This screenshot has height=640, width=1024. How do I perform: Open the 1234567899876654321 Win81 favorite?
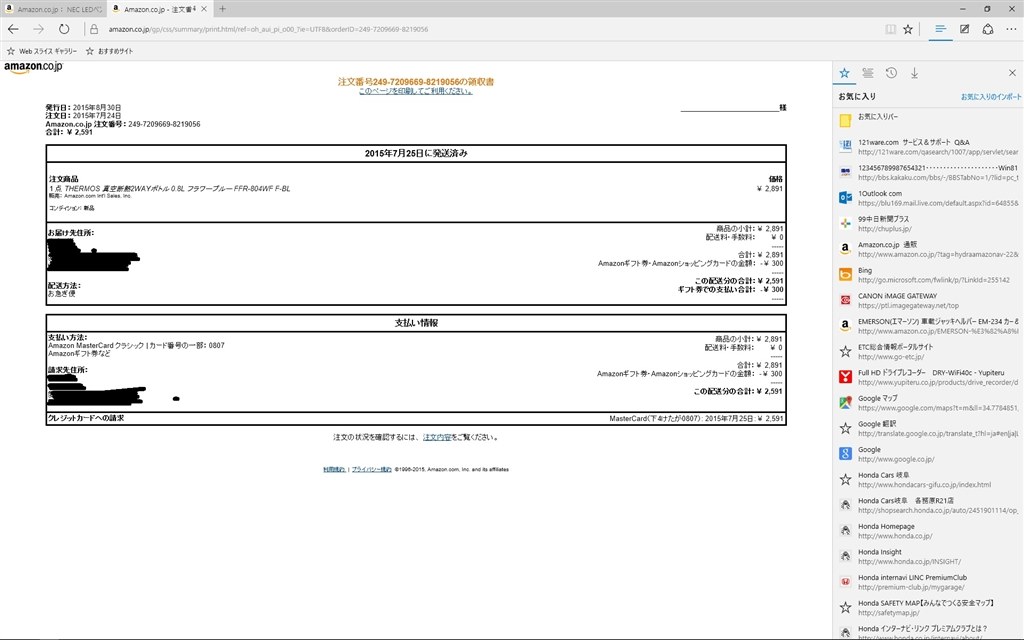(929, 172)
